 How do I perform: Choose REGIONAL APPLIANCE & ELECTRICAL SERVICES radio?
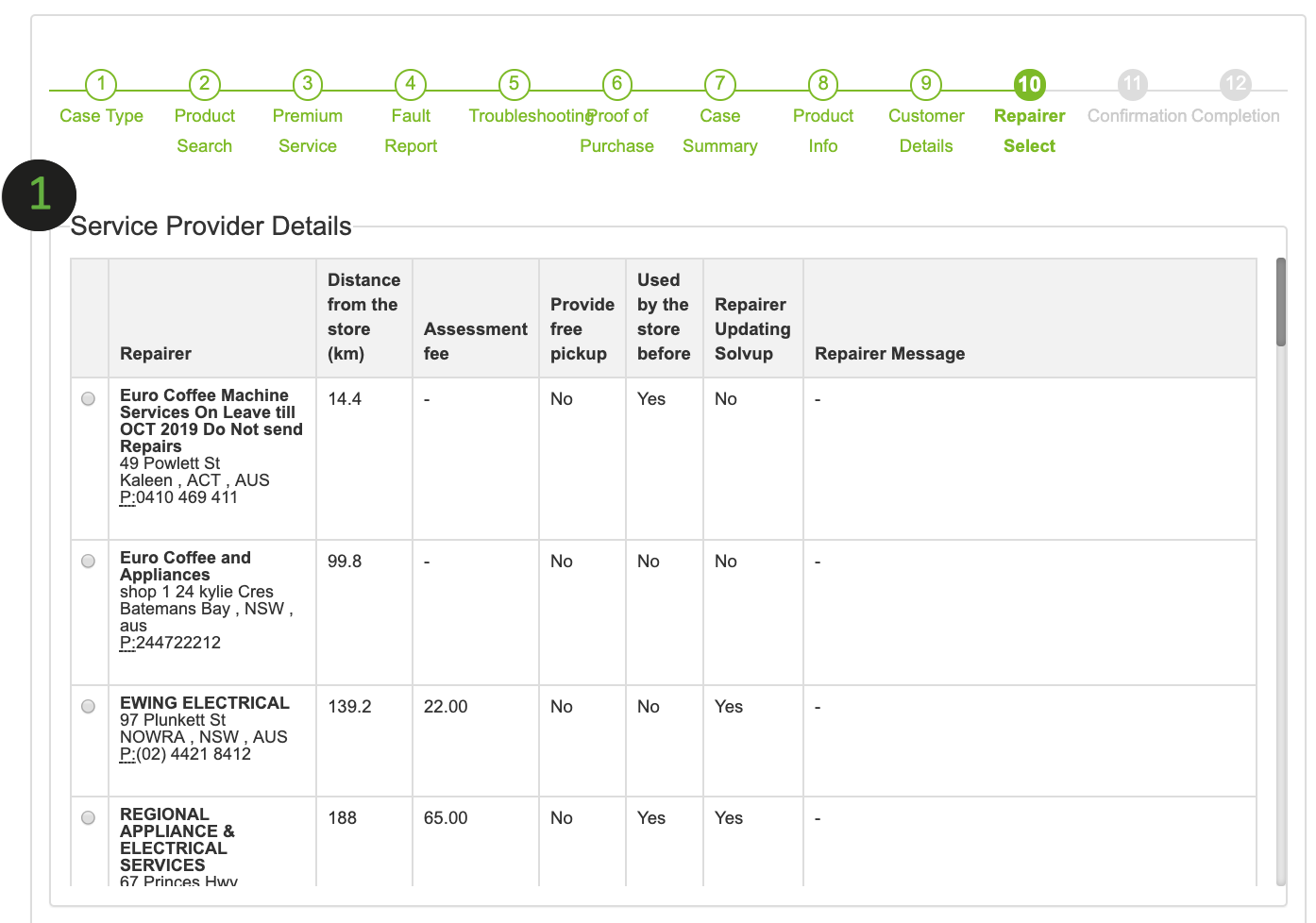pos(89,818)
